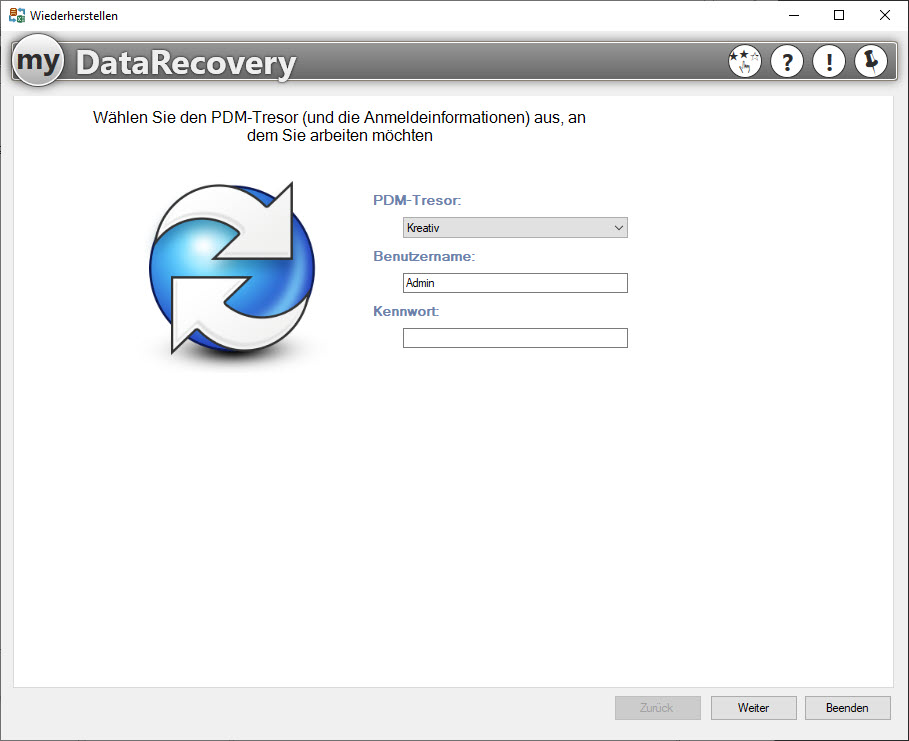Click the Kennwort label
Screen dimensions: 909x741
click(406, 311)
